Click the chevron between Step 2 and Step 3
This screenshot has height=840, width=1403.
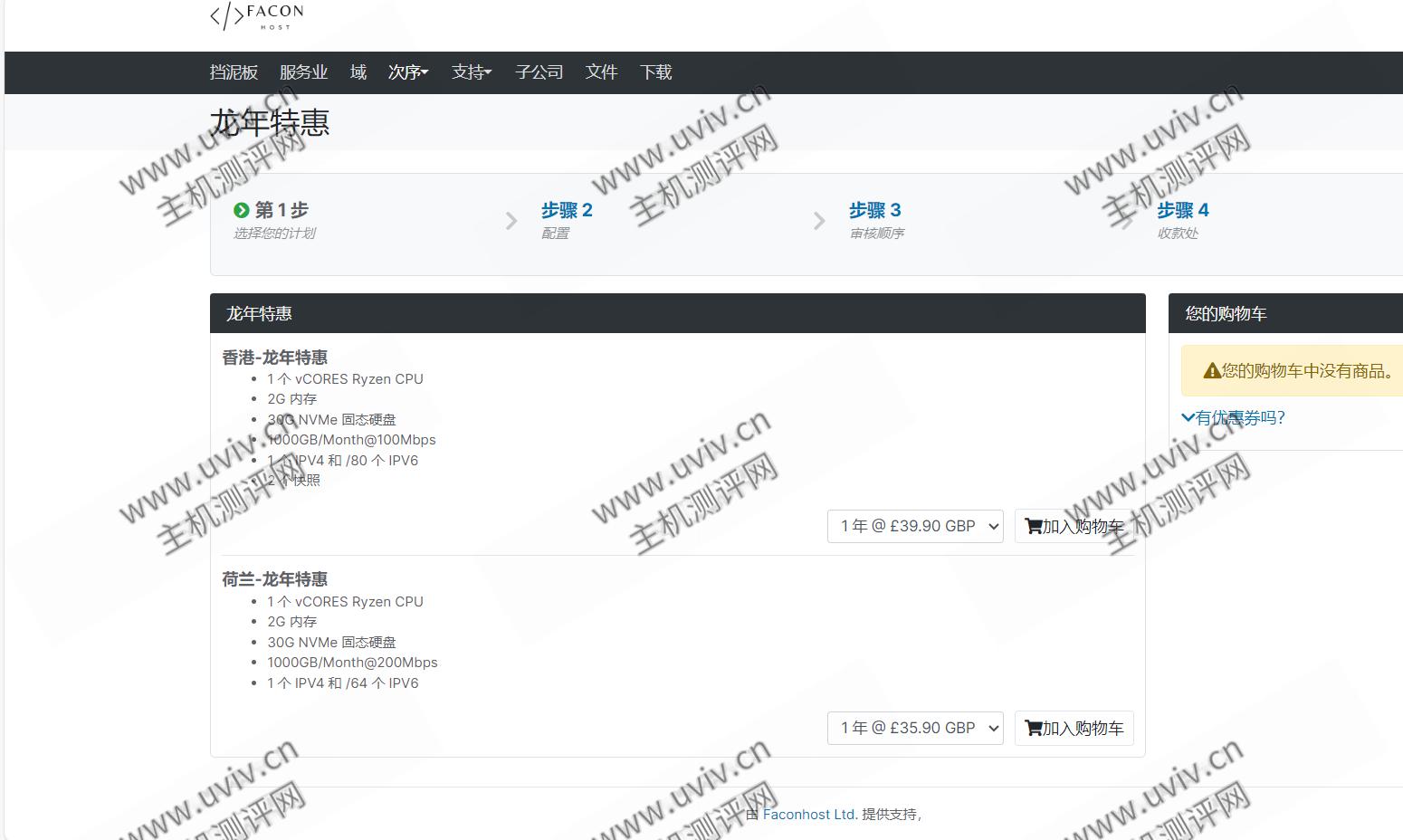point(819,221)
